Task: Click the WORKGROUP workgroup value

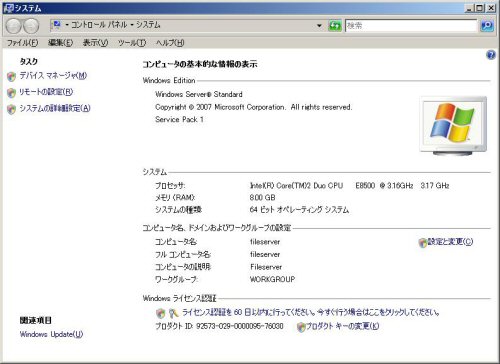Action: point(272,279)
